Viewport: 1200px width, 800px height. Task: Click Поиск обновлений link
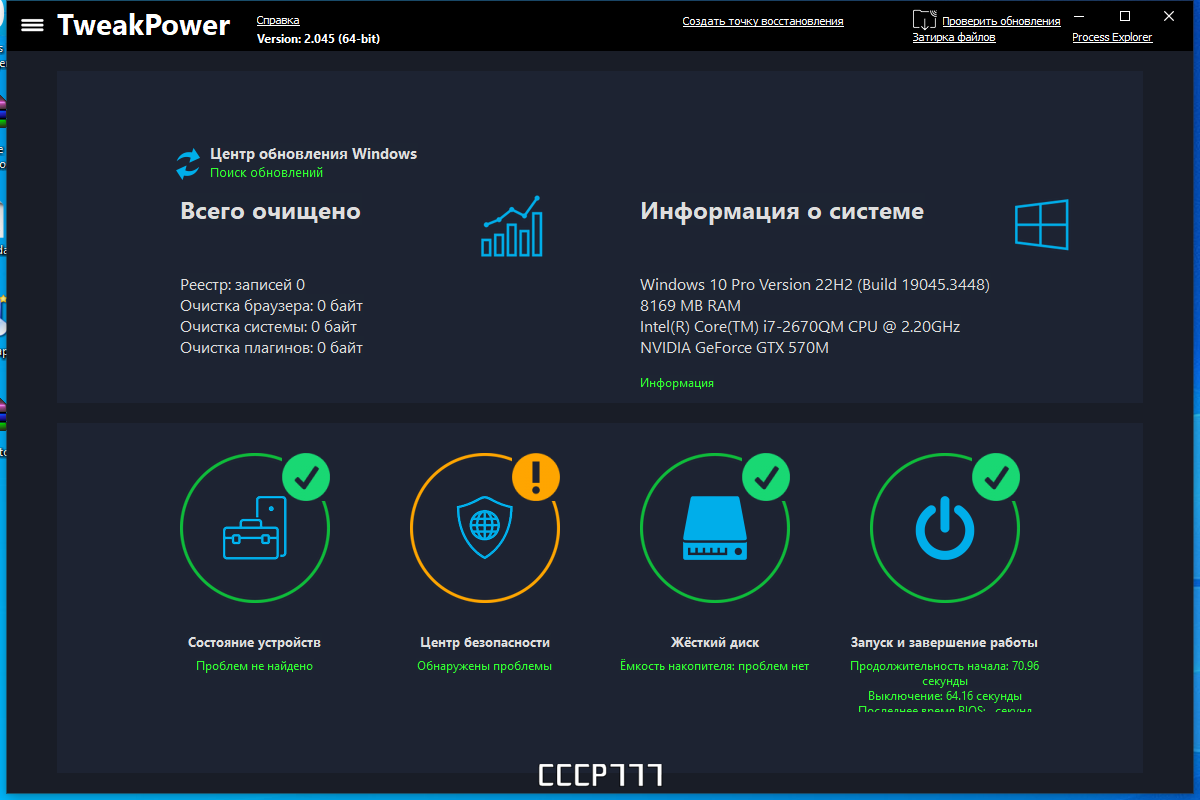click(x=266, y=173)
